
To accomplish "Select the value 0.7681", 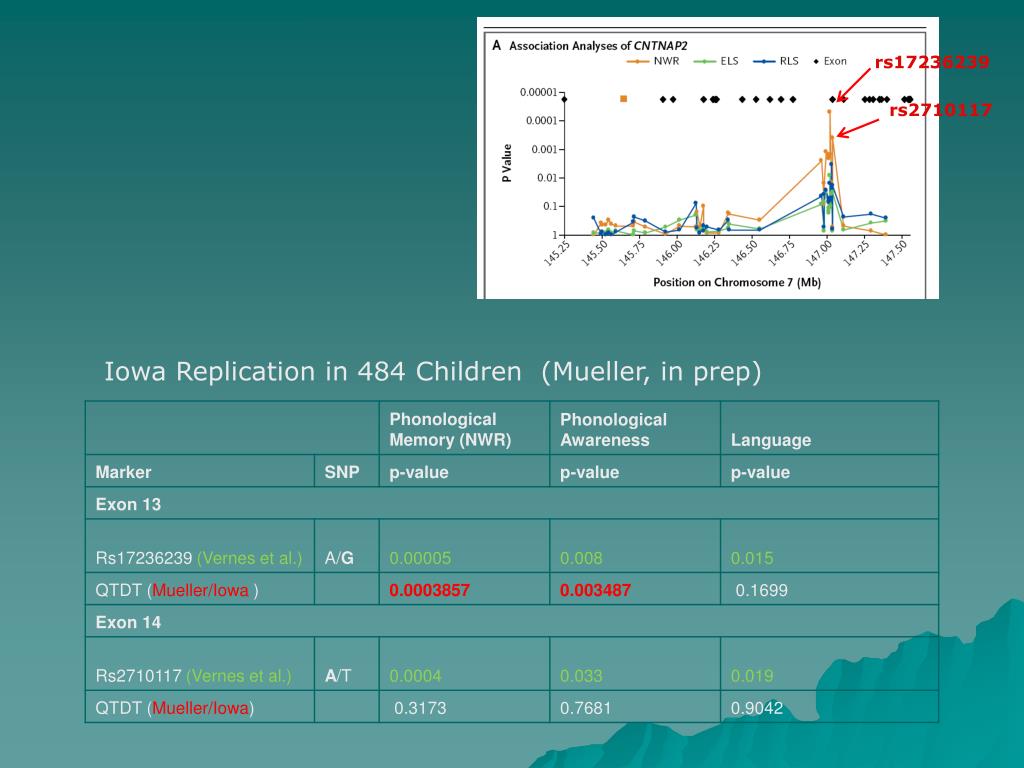I will pos(586,708).
